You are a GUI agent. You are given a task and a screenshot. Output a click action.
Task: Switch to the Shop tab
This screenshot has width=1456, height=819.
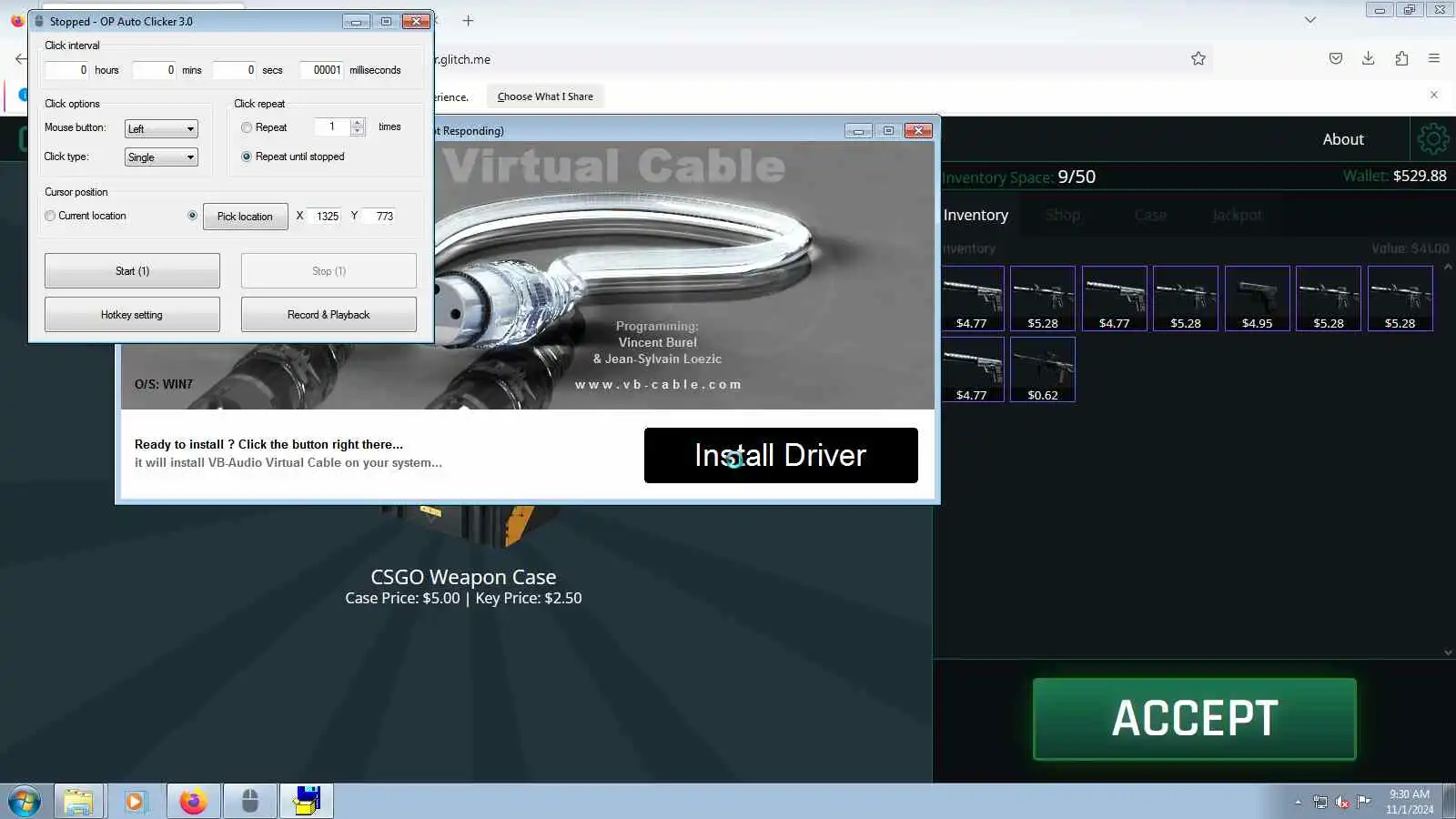click(x=1063, y=215)
